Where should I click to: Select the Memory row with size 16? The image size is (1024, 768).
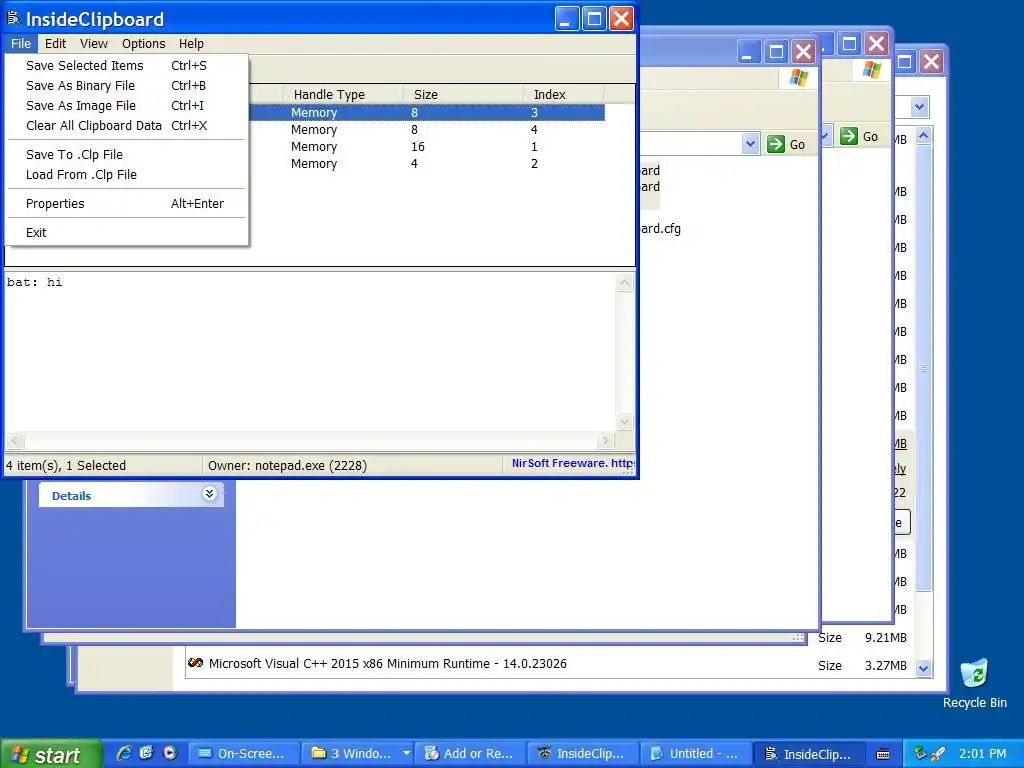tap(426, 147)
